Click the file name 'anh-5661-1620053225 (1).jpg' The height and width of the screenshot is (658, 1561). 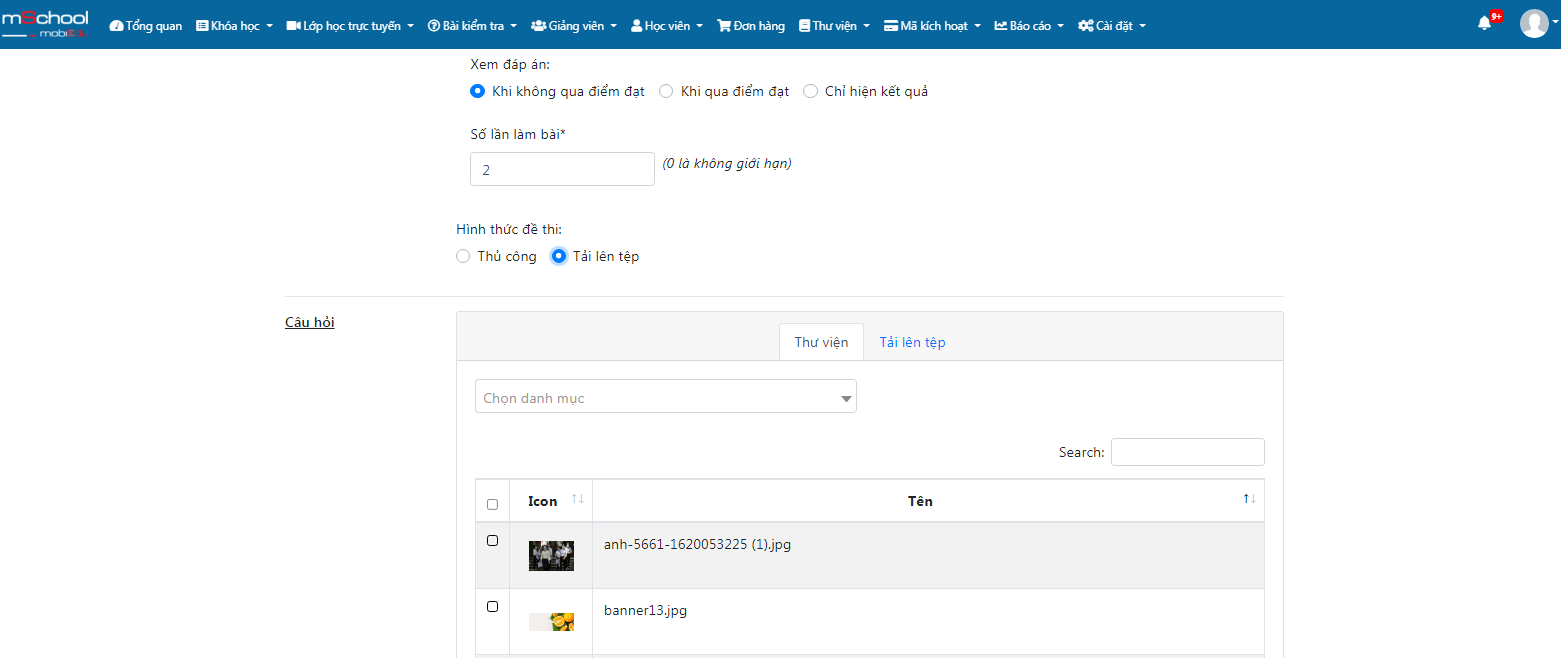[x=697, y=545]
